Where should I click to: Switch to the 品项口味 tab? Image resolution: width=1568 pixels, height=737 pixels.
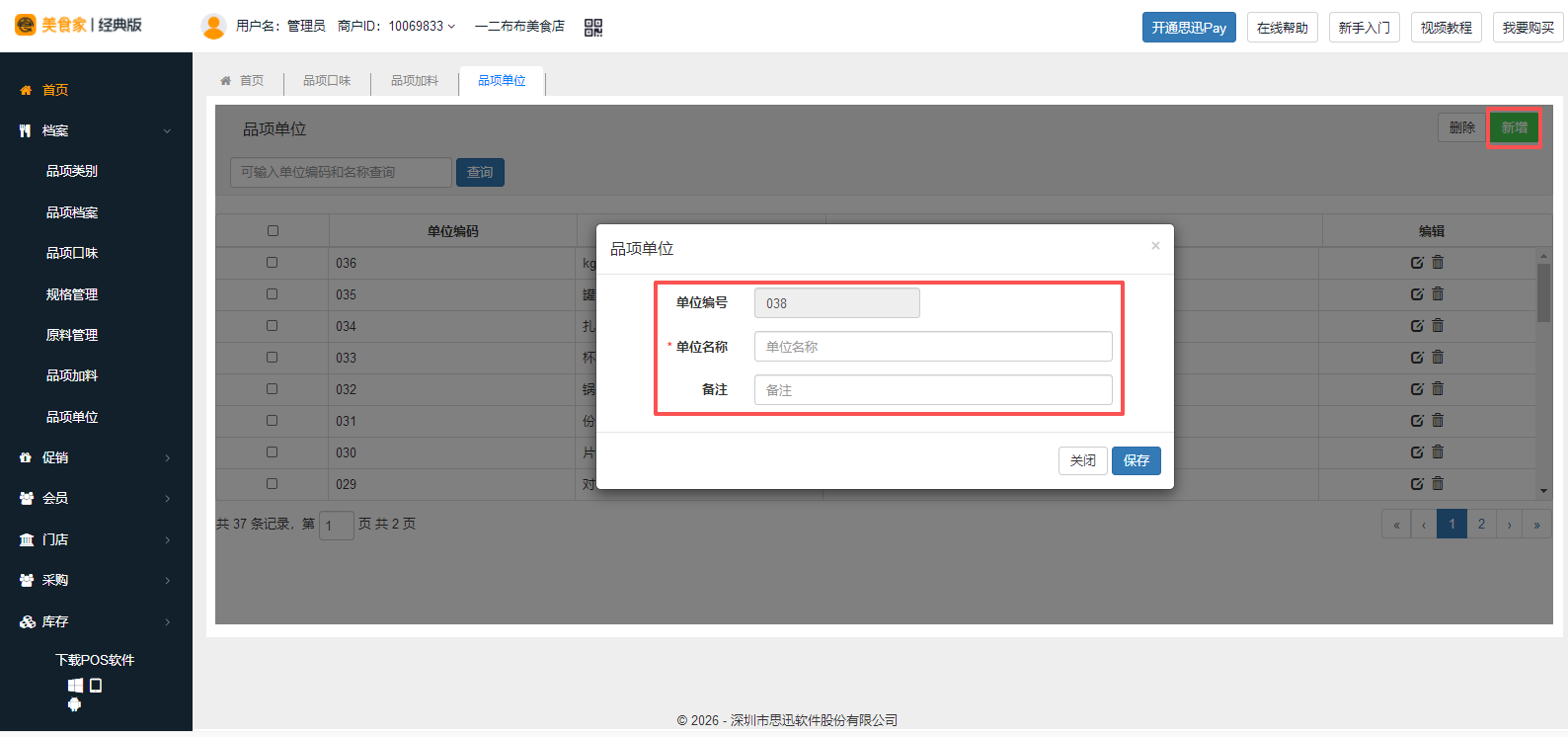coord(327,81)
